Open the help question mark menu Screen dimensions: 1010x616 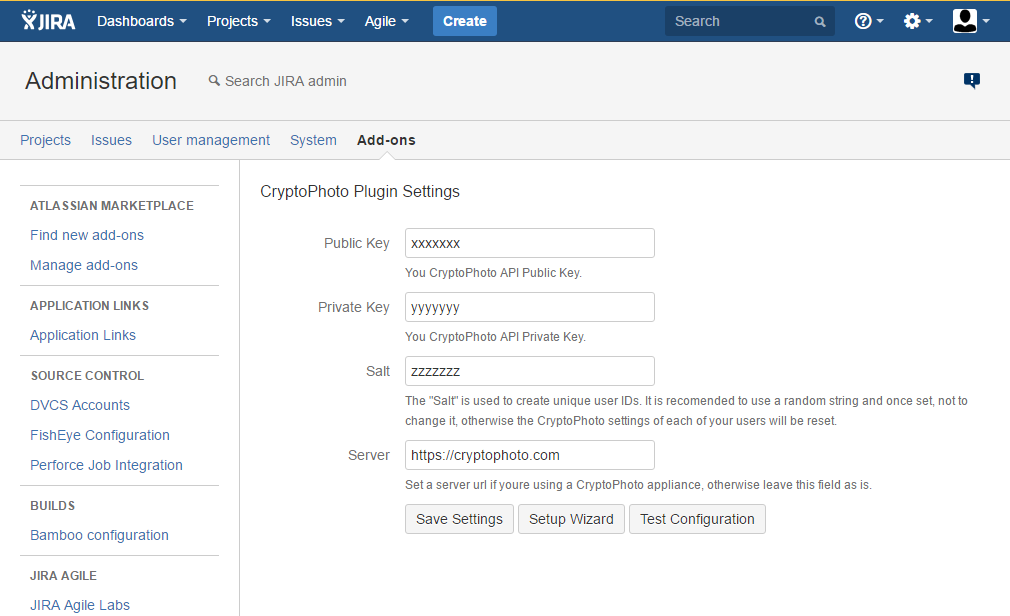tap(868, 21)
